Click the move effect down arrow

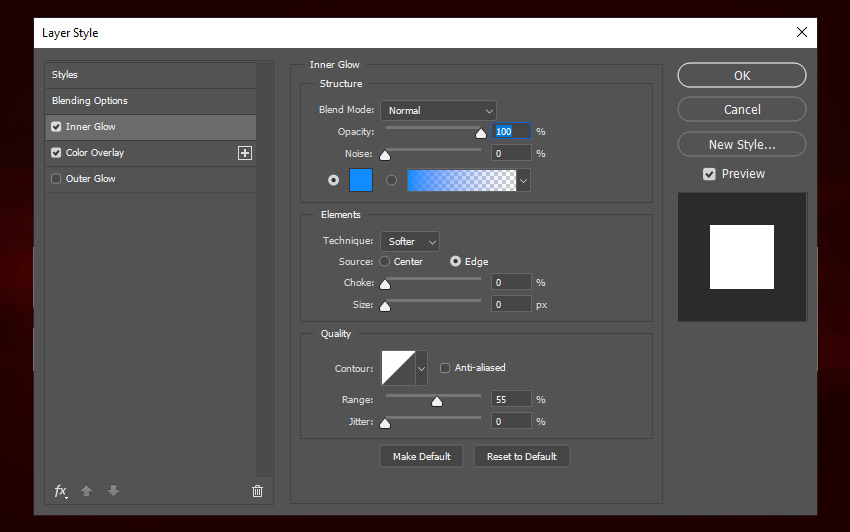[x=113, y=490]
